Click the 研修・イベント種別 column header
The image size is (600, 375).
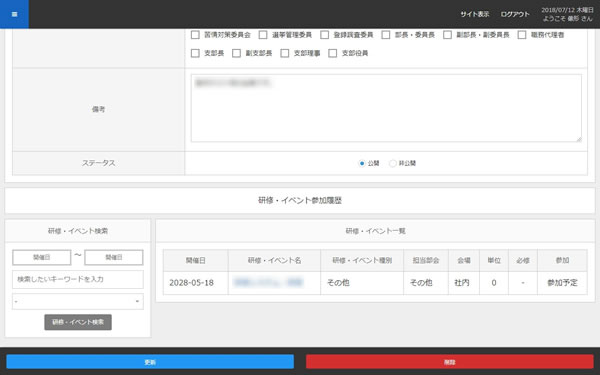point(362,261)
